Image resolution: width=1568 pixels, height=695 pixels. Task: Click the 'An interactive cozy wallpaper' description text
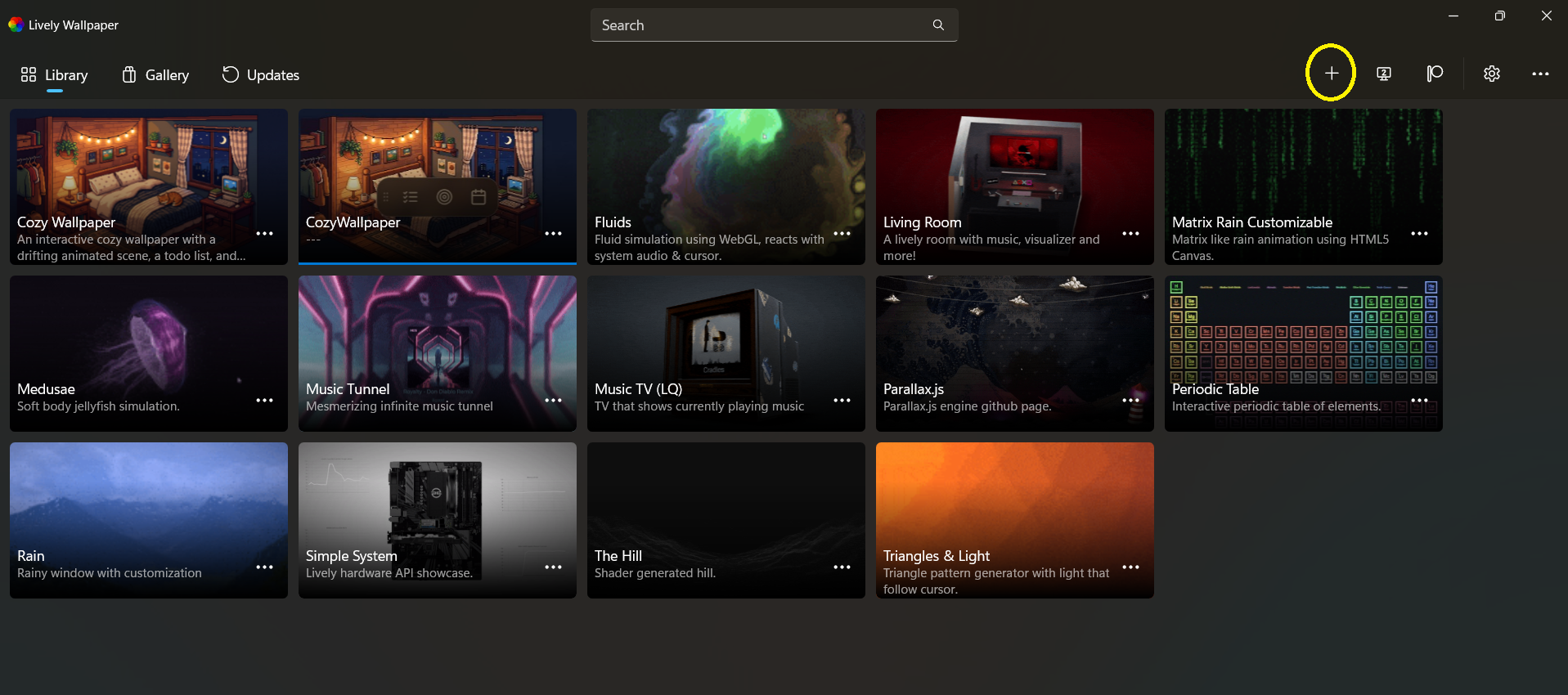132,248
